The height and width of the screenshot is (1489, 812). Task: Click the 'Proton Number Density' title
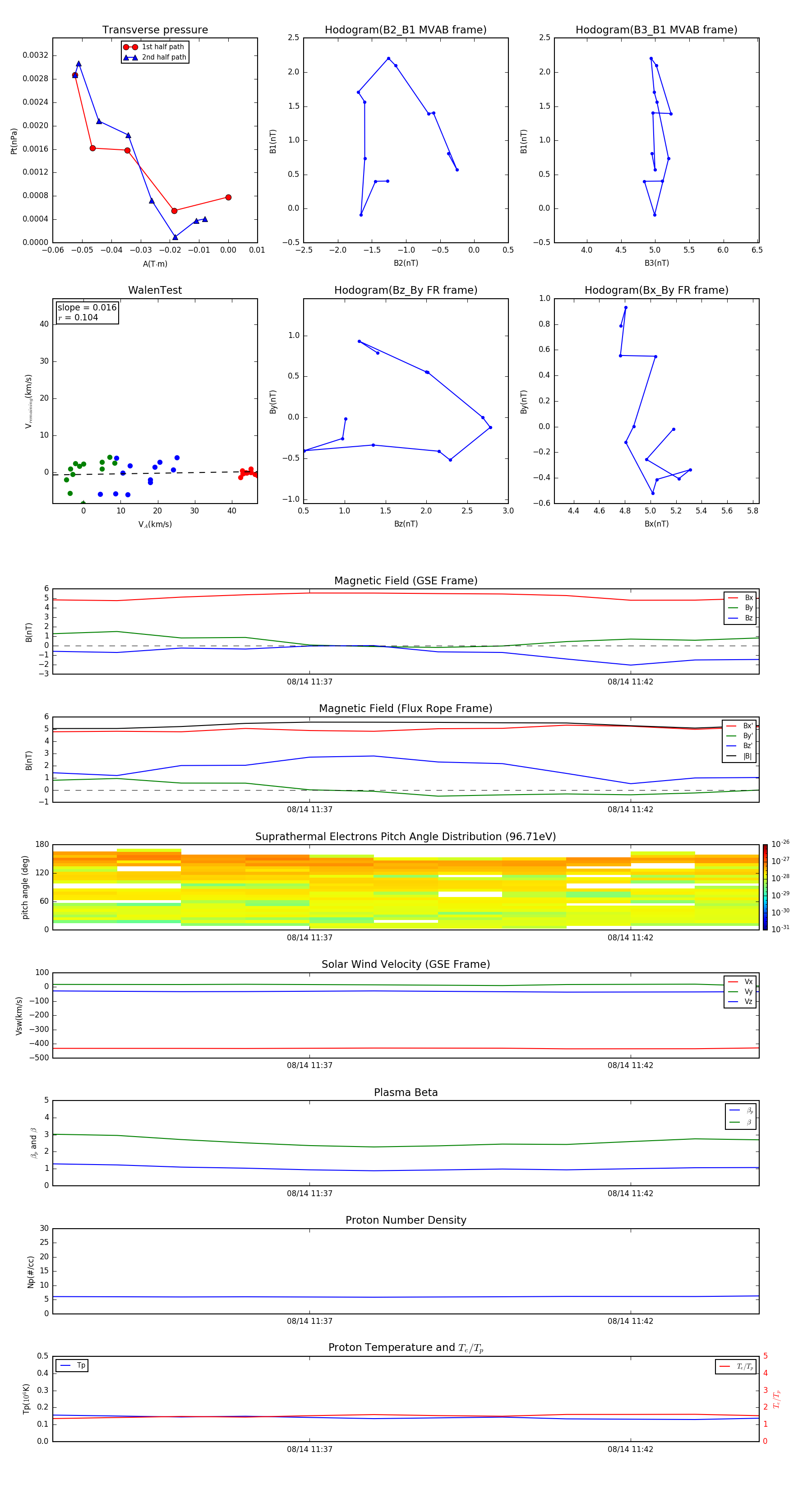pyautogui.click(x=406, y=1220)
